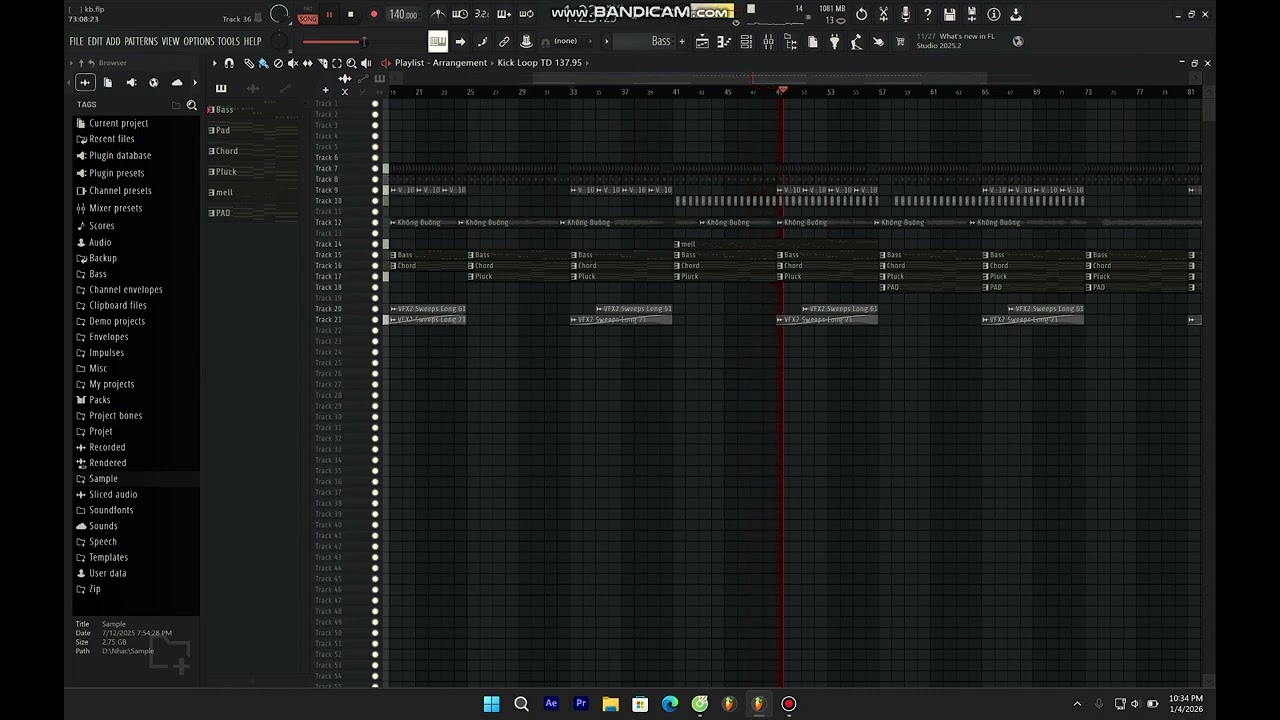
Task: Toggle wait for input to start
Action: 460,14
